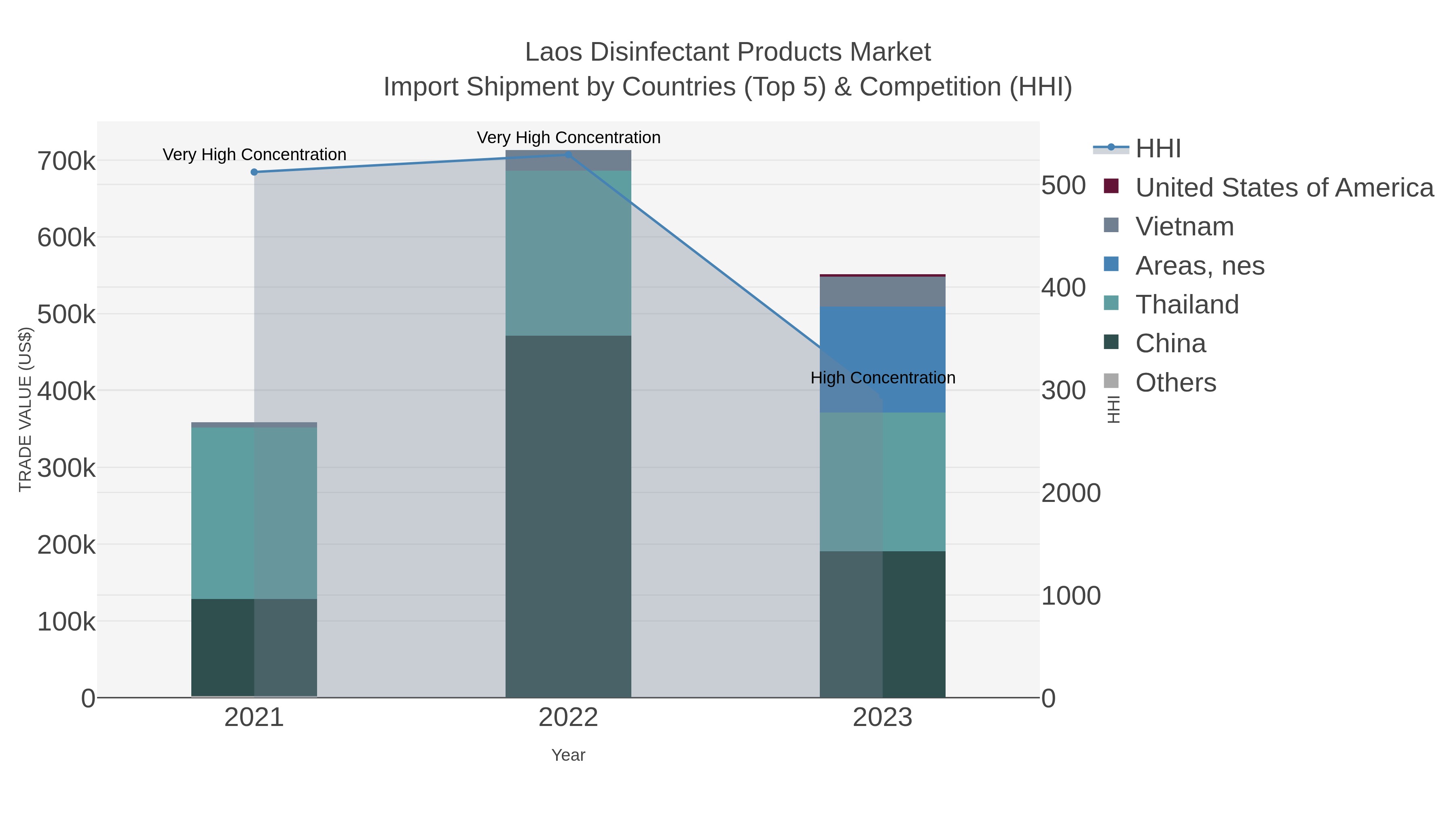Click the 2022 HHI data point marker
This screenshot has width=1456, height=819.
(x=569, y=155)
